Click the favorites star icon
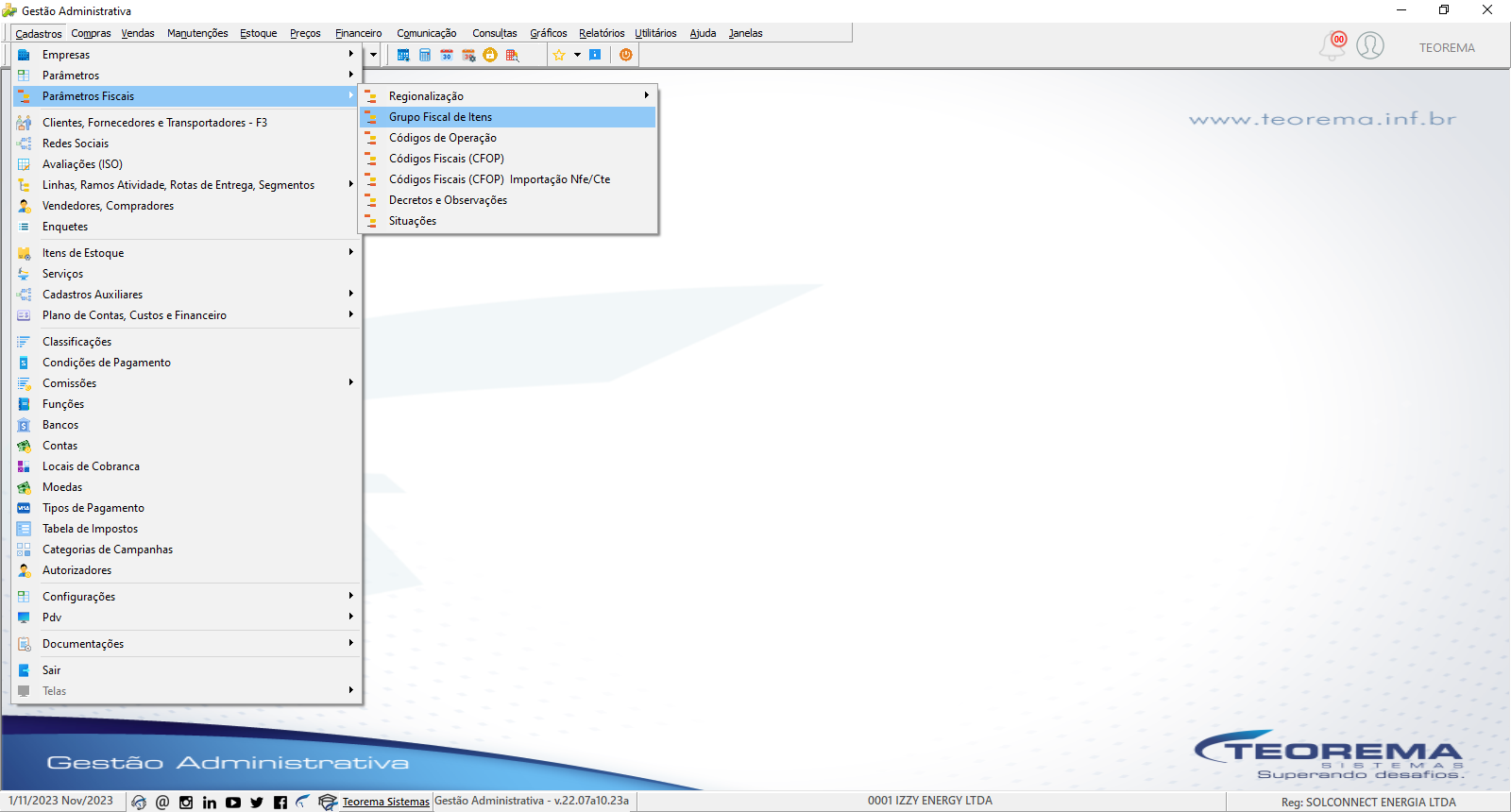Image resolution: width=1511 pixels, height=812 pixels. (559, 55)
